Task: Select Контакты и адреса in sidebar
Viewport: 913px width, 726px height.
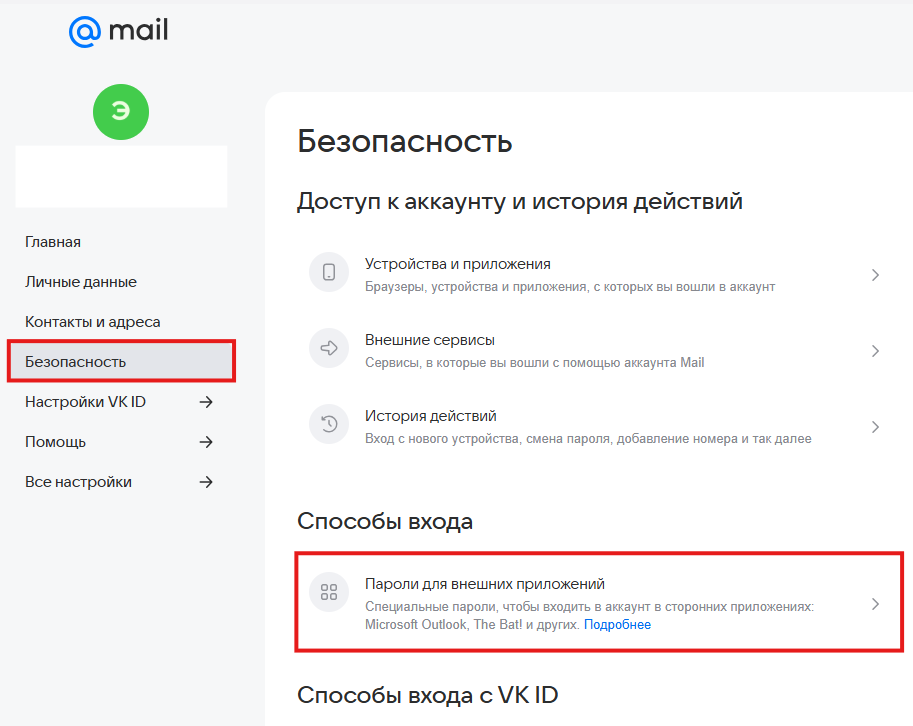Action: click(x=93, y=322)
